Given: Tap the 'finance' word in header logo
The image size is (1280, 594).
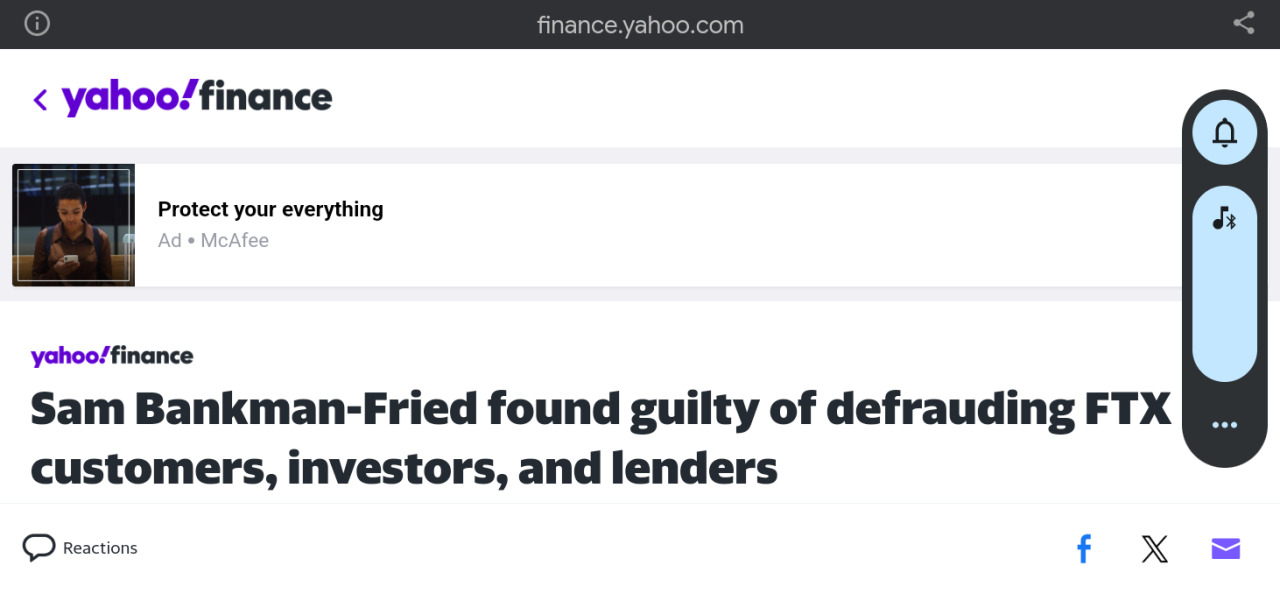Looking at the screenshot, I should pos(266,97).
